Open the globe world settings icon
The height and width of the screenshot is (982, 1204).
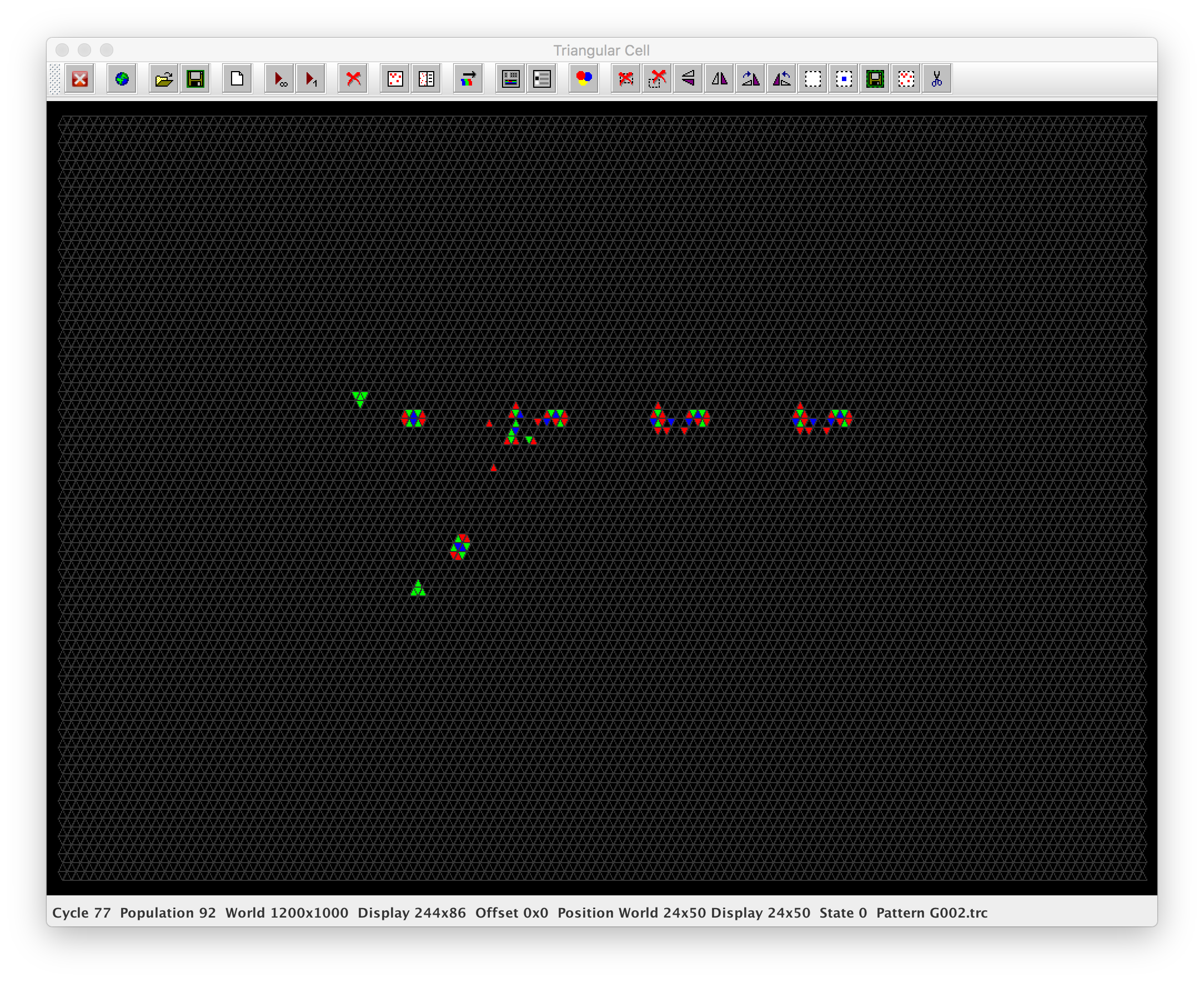point(122,79)
